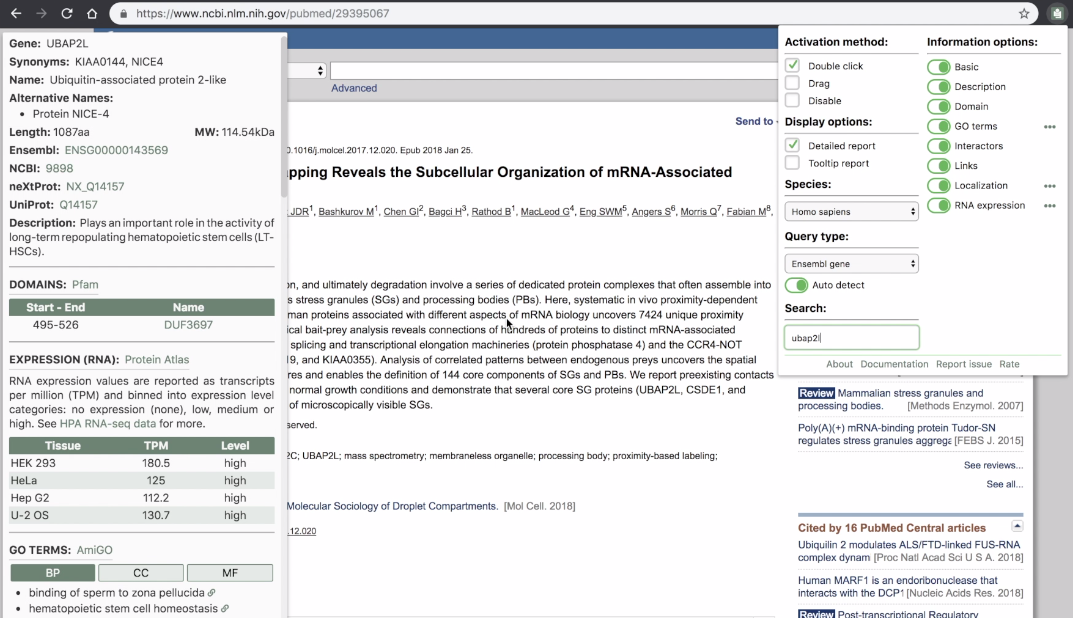Open author Chen GI link
The height and width of the screenshot is (618, 1073).
(x=403, y=211)
